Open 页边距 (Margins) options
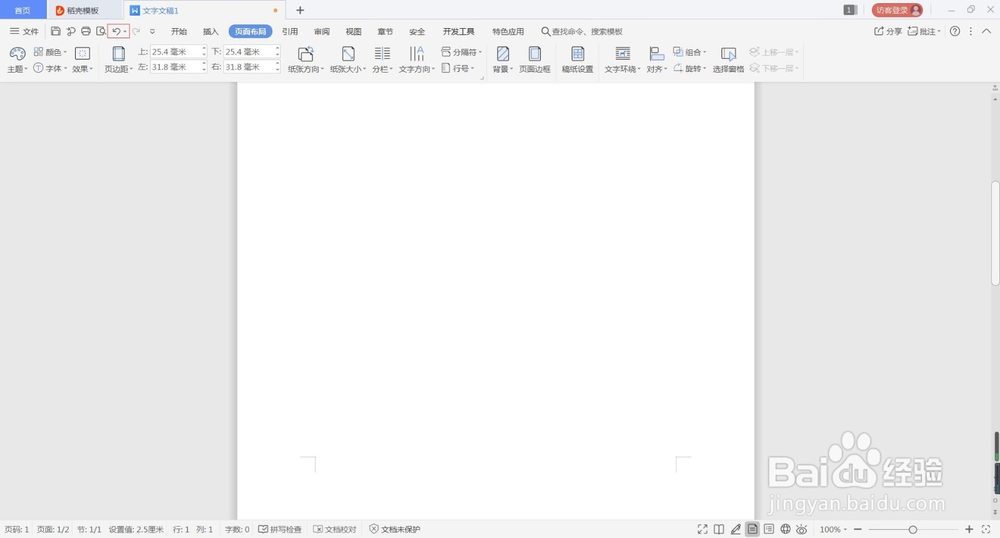 tap(119, 60)
